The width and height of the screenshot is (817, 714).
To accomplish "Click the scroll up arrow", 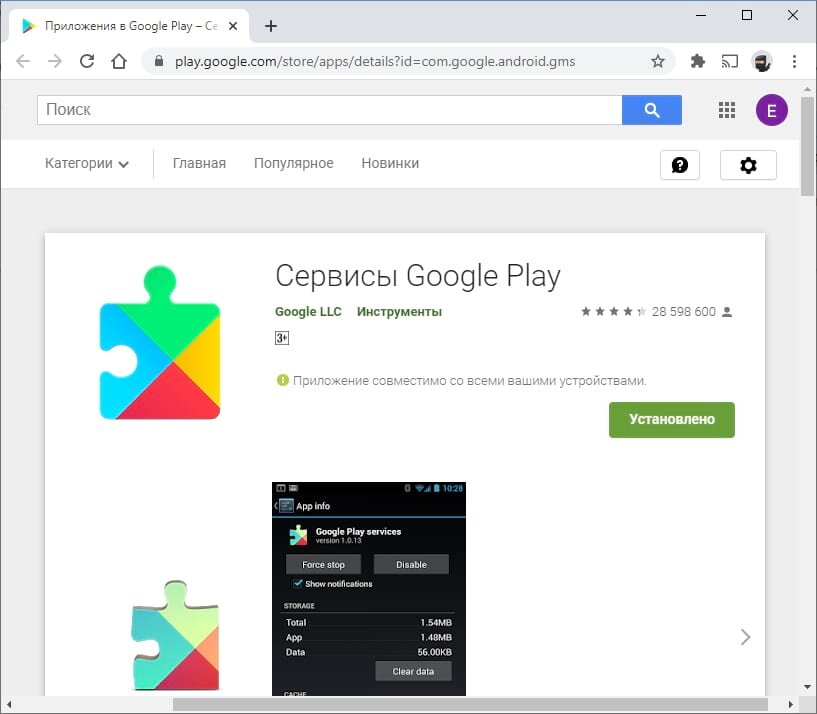I will [x=807, y=89].
